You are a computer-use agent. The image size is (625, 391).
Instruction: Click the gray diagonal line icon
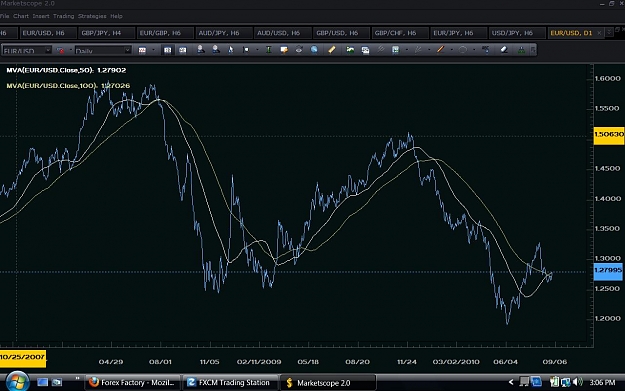(x=381, y=50)
